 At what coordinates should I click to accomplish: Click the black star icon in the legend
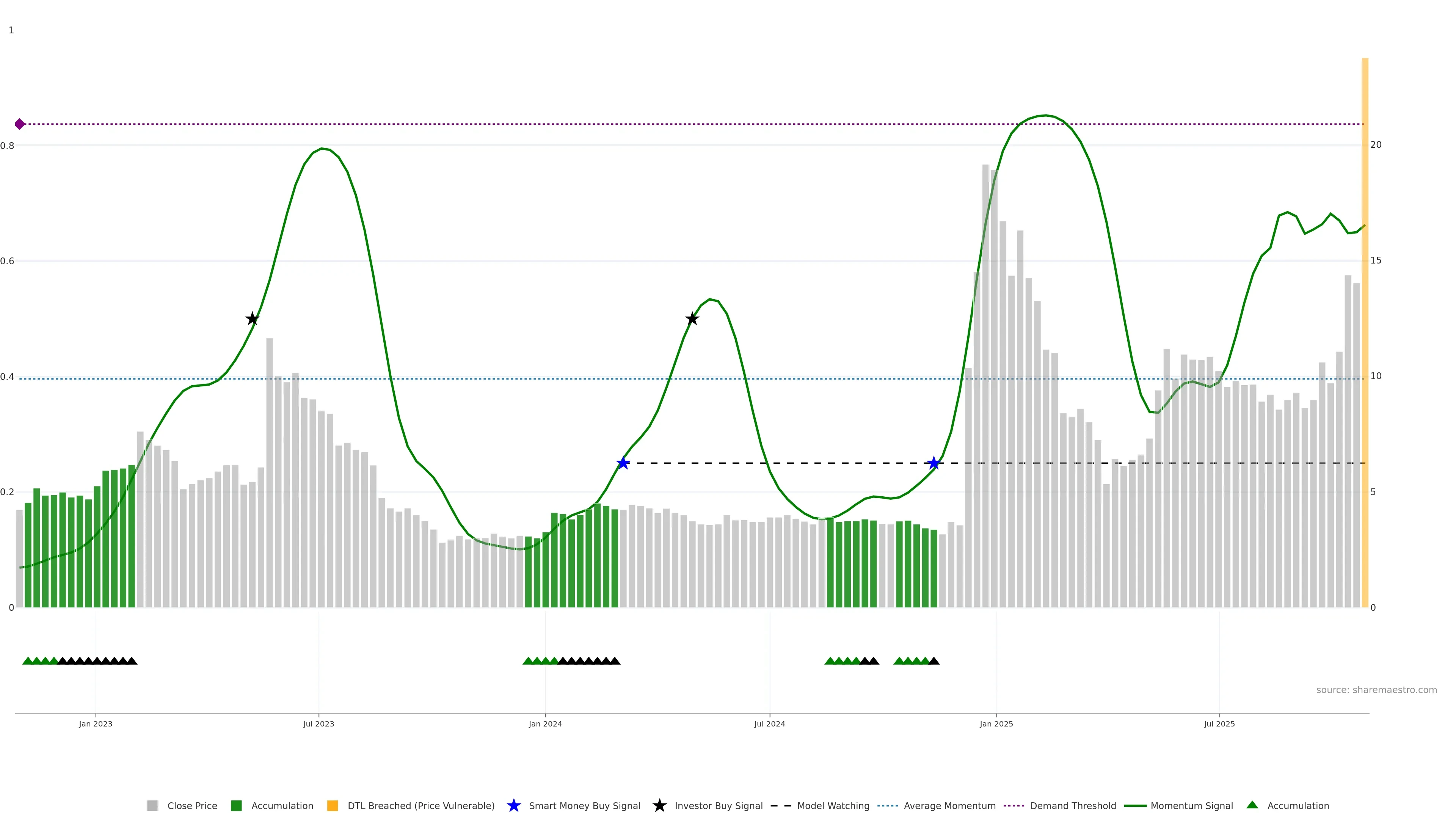[x=659, y=805]
